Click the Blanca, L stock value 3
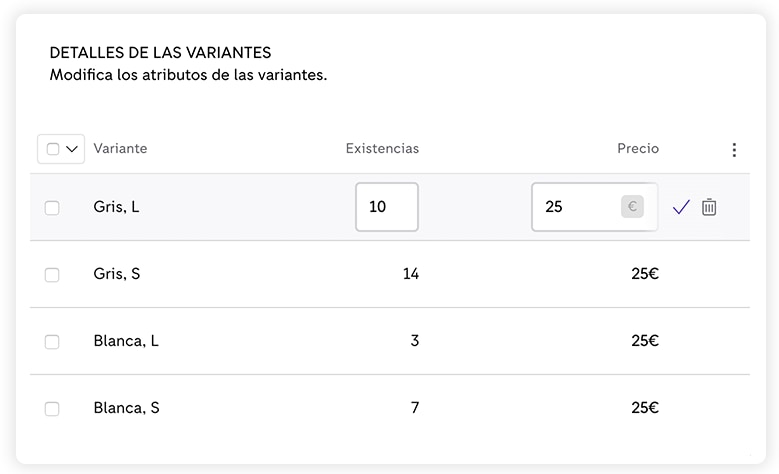This screenshot has width=779, height=474. point(415,341)
